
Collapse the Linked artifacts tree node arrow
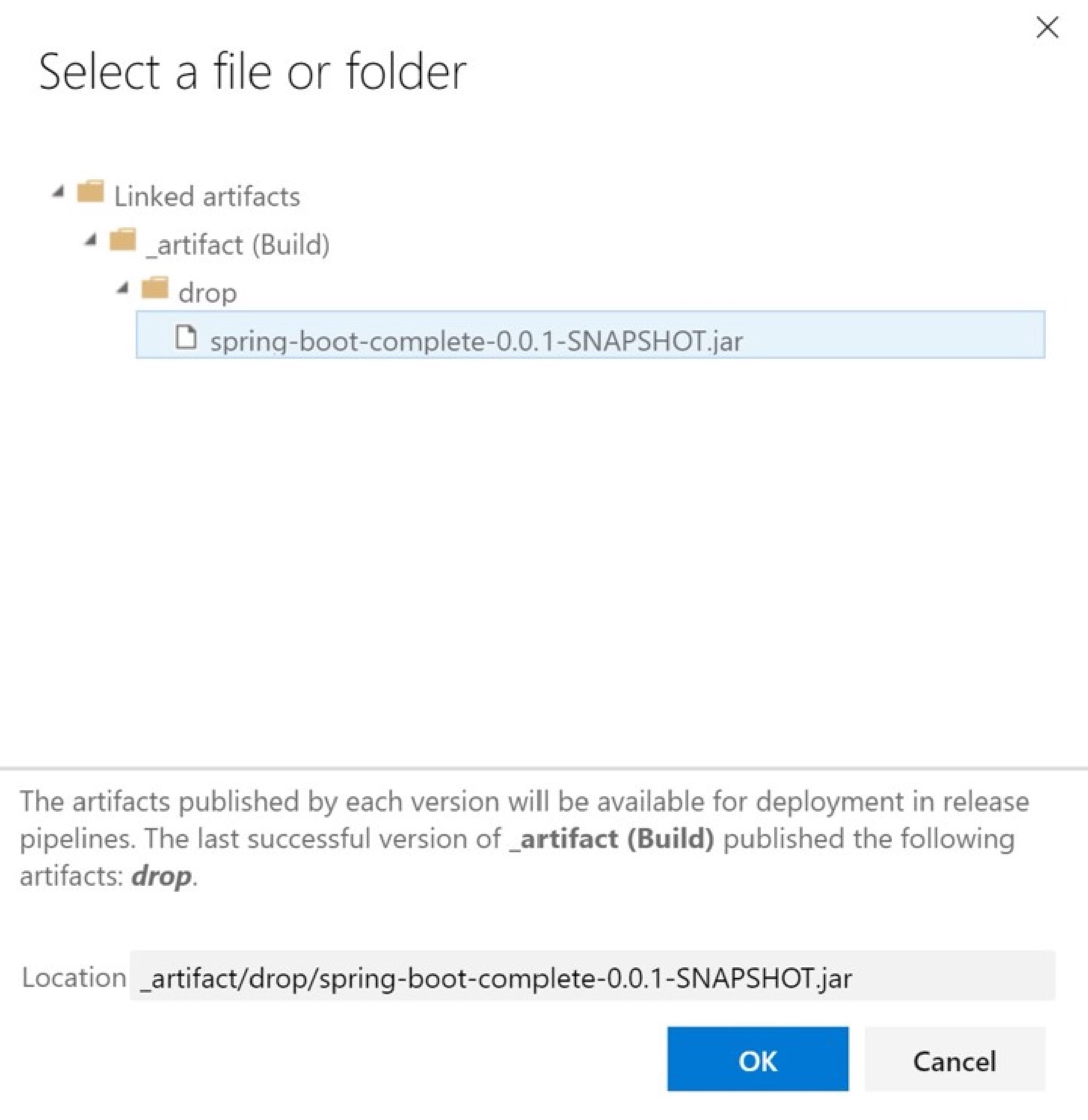click(x=58, y=193)
